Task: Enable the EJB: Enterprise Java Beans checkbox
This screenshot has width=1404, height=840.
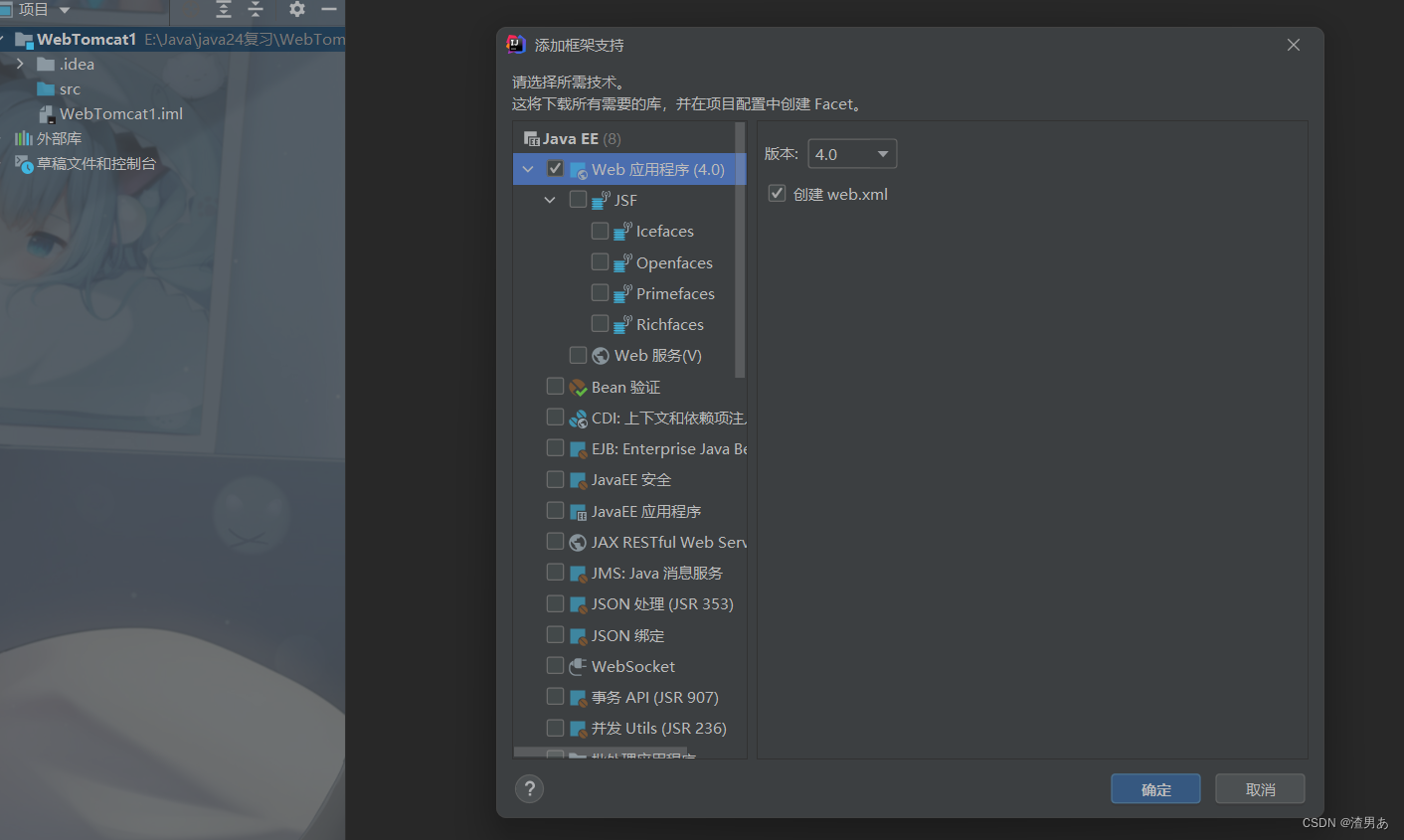Action: tap(556, 447)
